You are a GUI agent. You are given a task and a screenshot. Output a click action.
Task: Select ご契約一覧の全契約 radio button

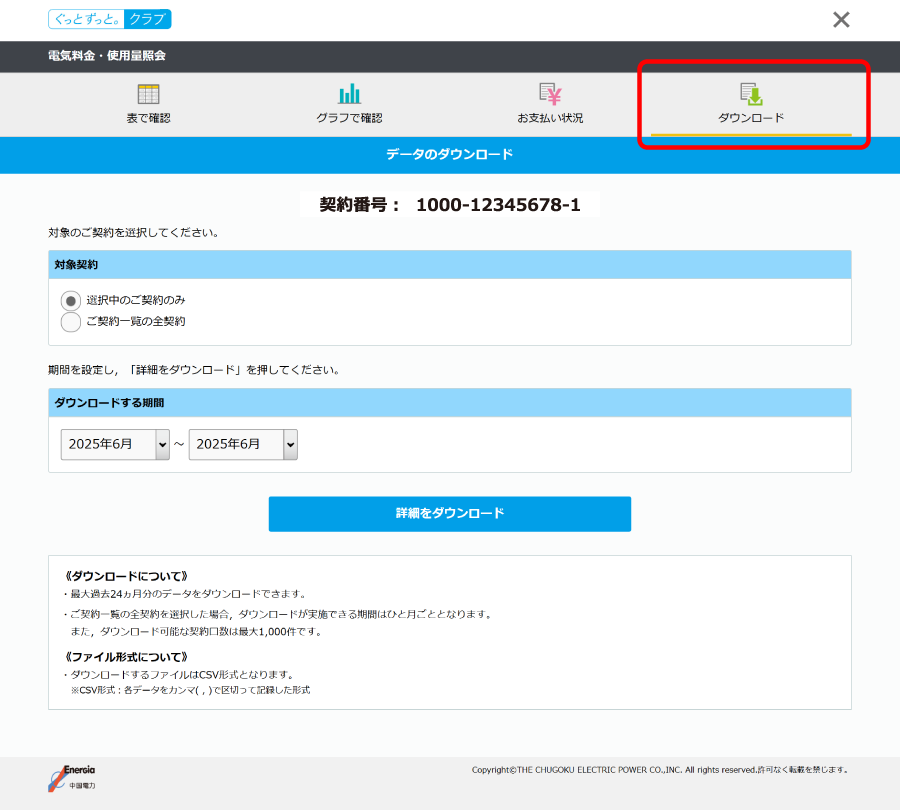click(71, 321)
